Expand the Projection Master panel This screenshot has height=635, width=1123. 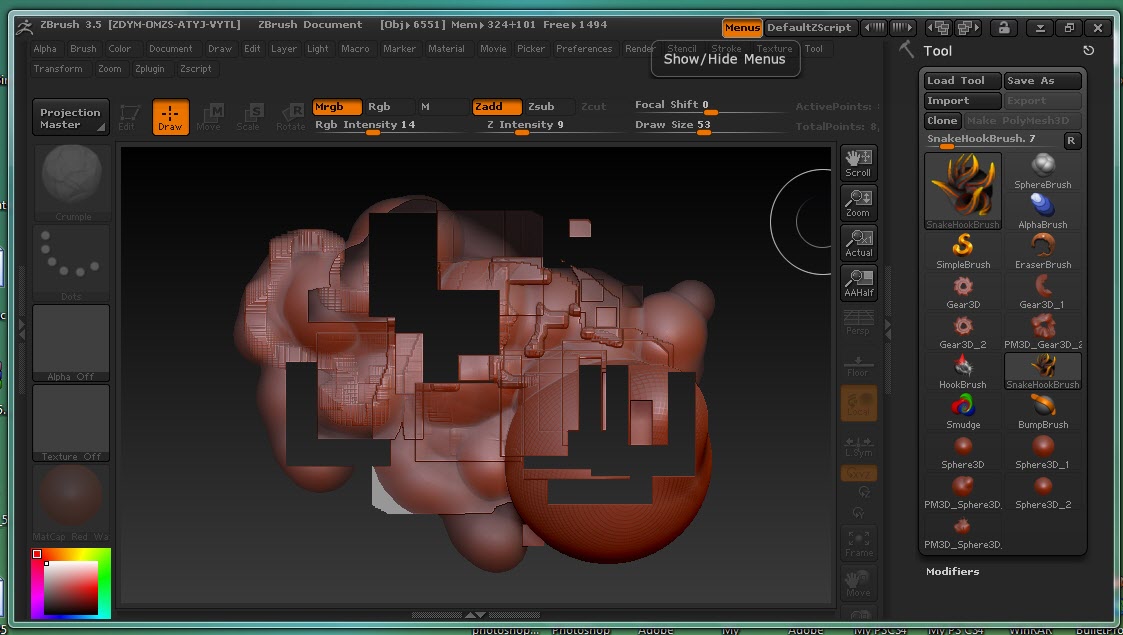[x=71, y=117]
